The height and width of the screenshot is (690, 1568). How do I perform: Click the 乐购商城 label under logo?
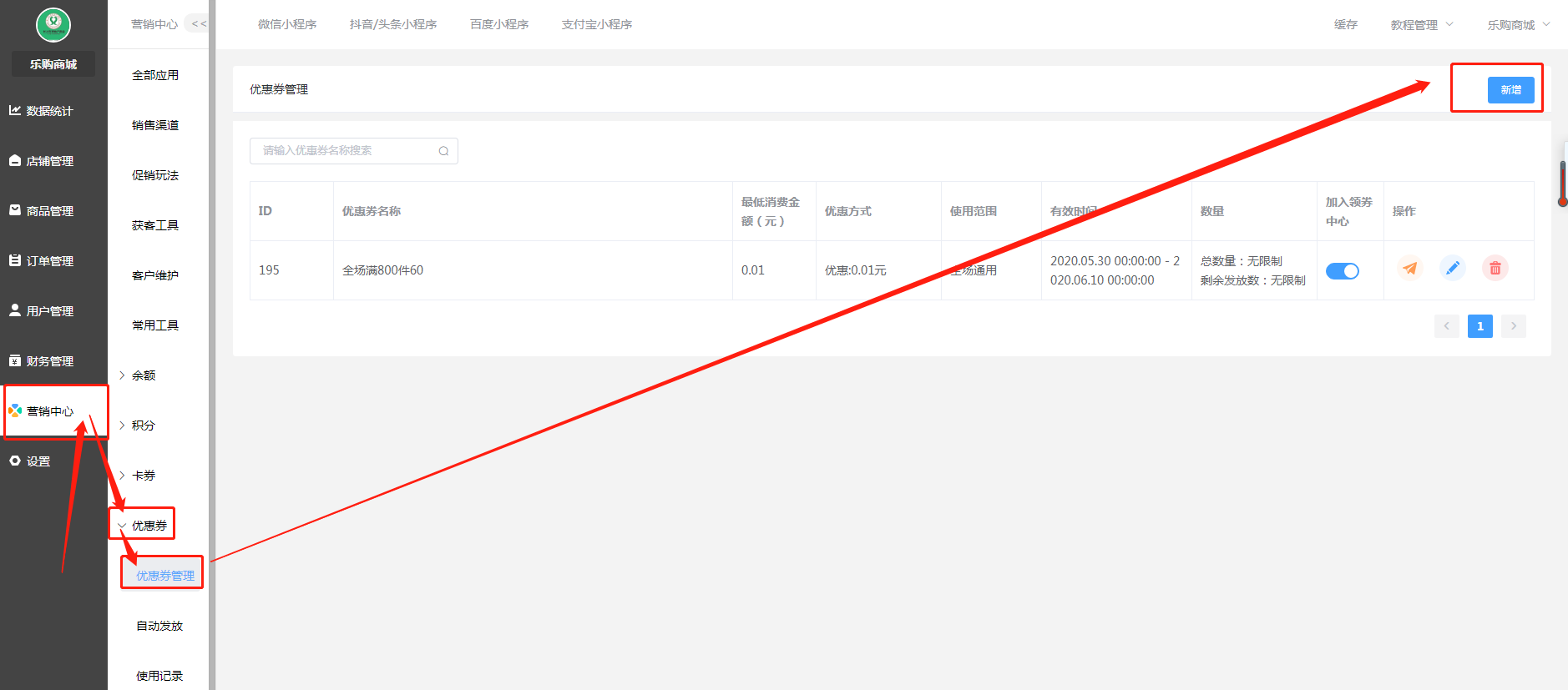pos(53,64)
